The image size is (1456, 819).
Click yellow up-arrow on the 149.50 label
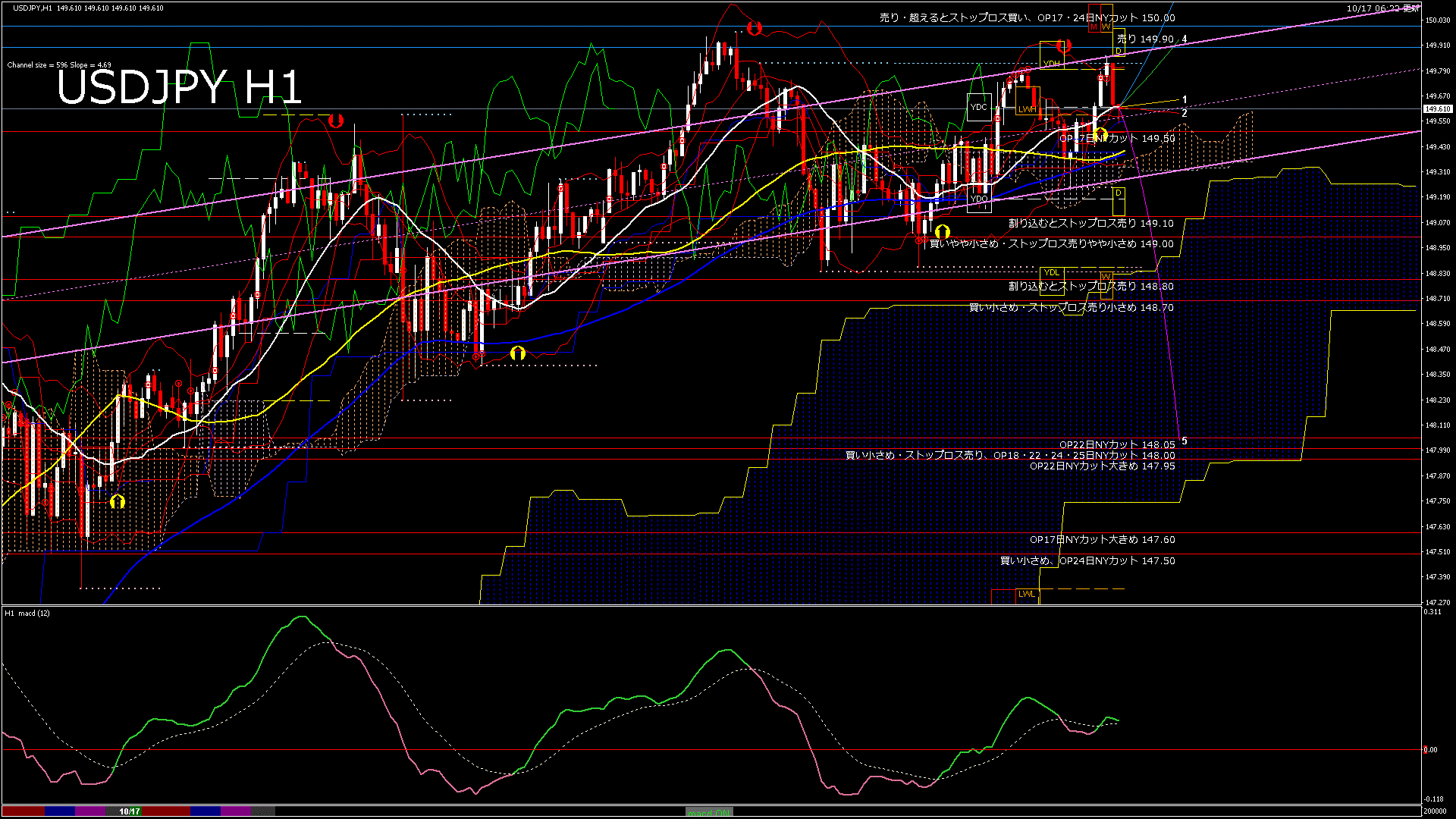pyautogui.click(x=1101, y=135)
